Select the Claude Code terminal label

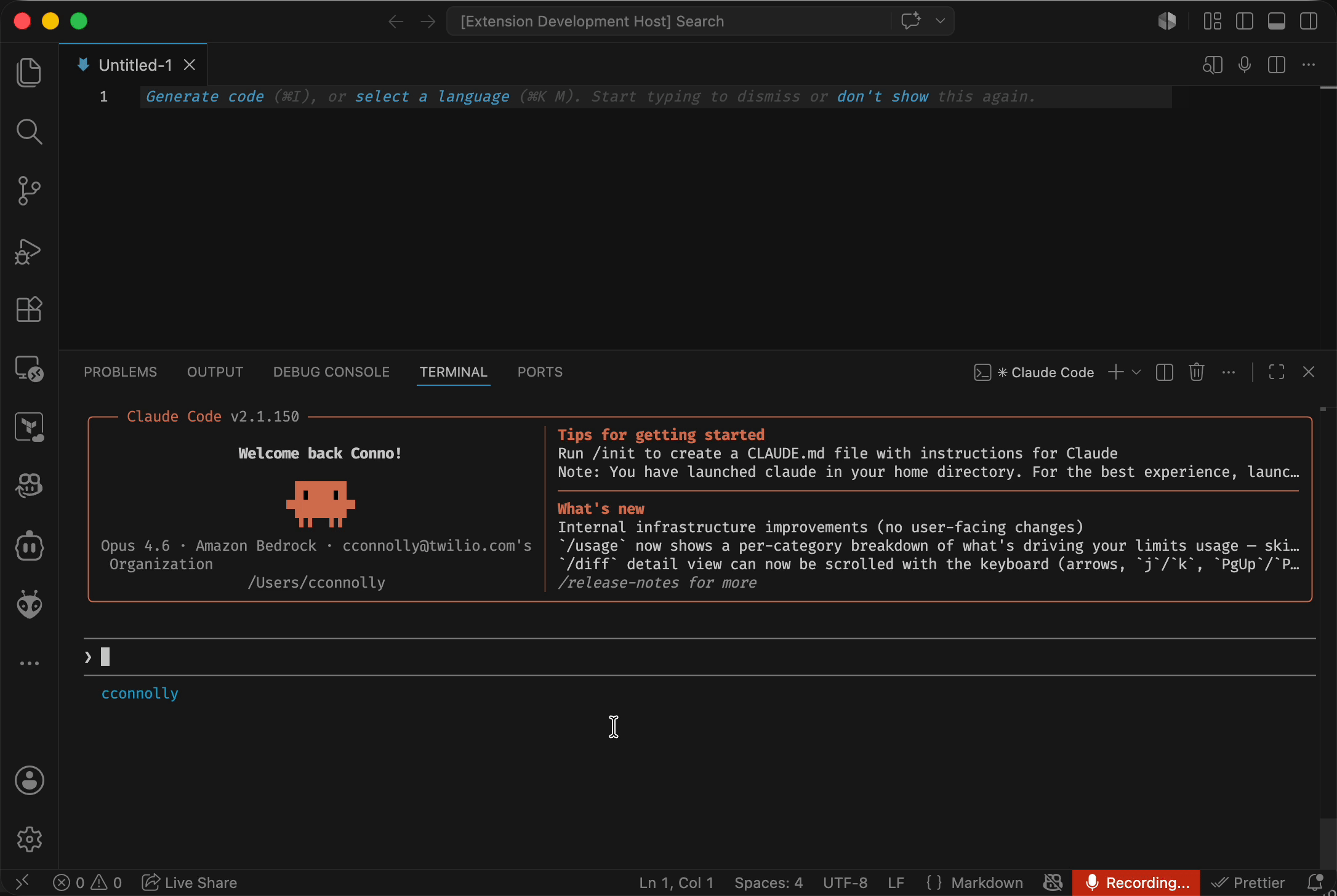tap(1034, 372)
